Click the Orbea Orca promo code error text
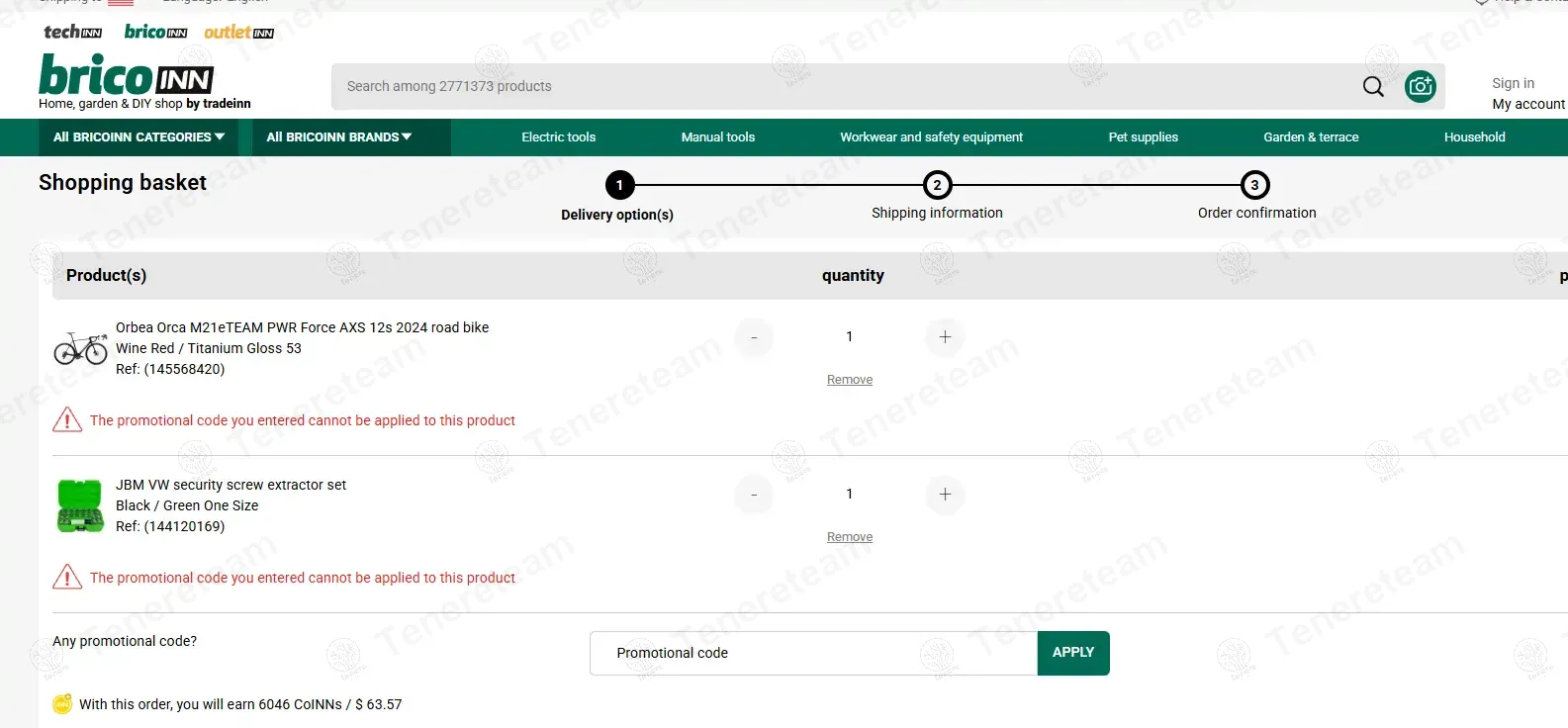The image size is (1568, 728). [x=303, y=420]
